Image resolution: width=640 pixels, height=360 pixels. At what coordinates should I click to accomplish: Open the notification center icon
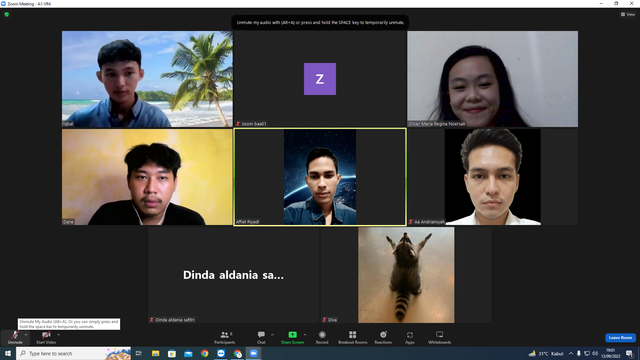point(630,353)
